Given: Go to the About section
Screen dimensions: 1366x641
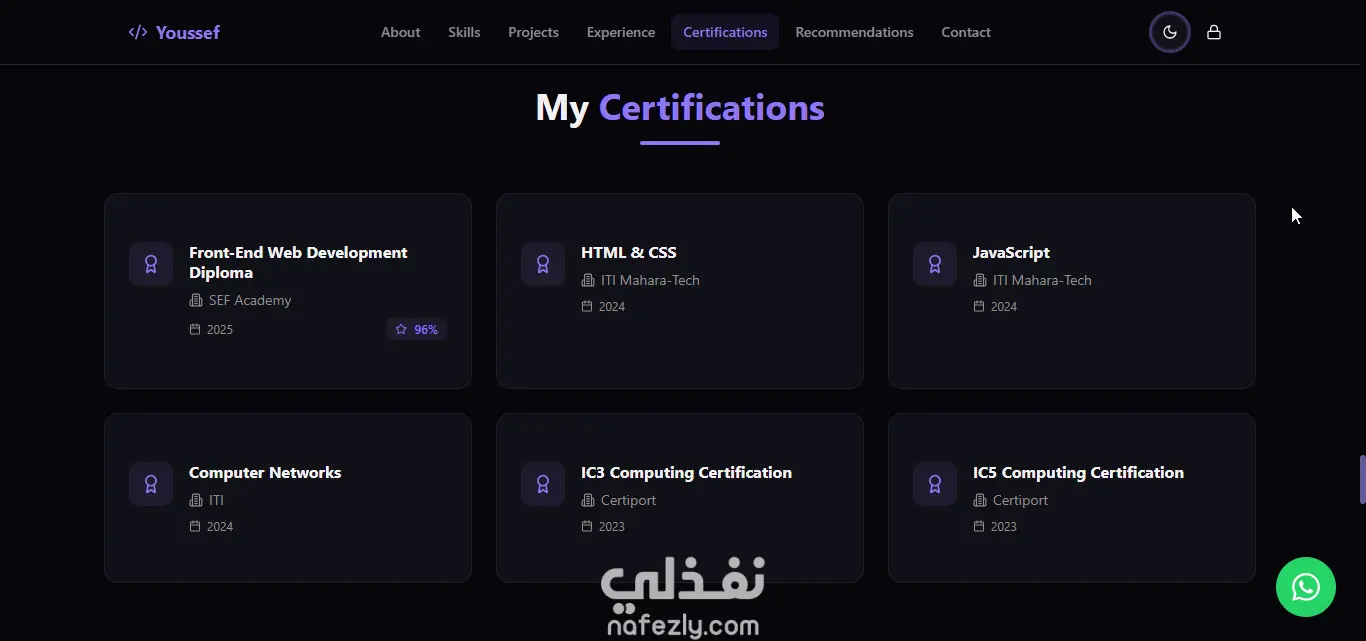Looking at the screenshot, I should [400, 32].
